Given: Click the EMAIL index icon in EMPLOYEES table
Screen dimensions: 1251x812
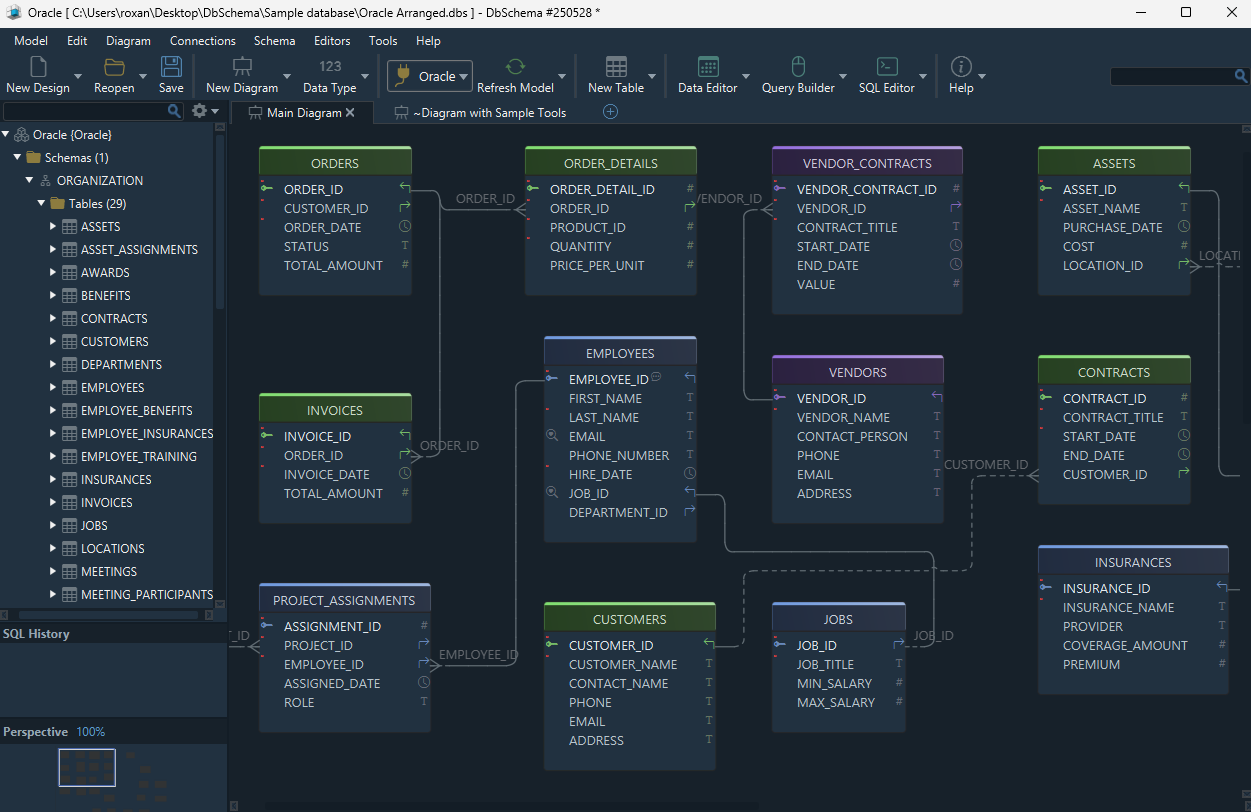Looking at the screenshot, I should click(x=551, y=436).
